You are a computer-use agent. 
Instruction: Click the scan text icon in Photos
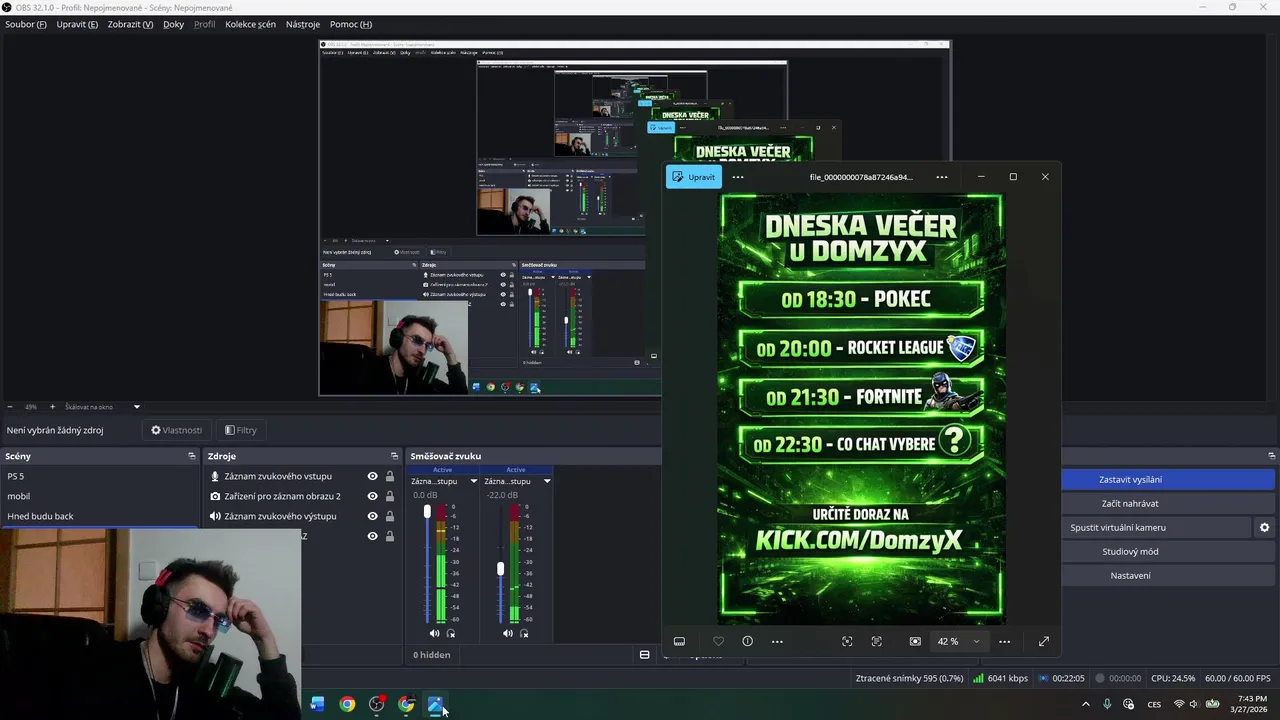pos(877,641)
